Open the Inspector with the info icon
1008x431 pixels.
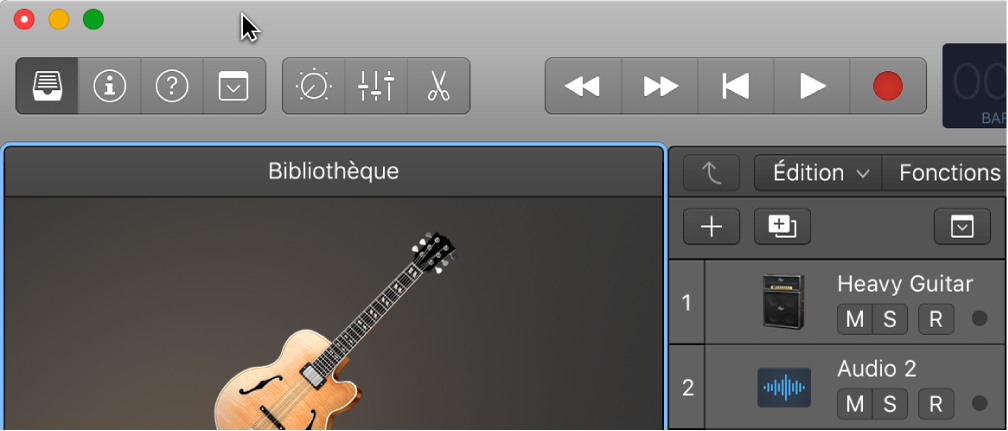click(109, 87)
